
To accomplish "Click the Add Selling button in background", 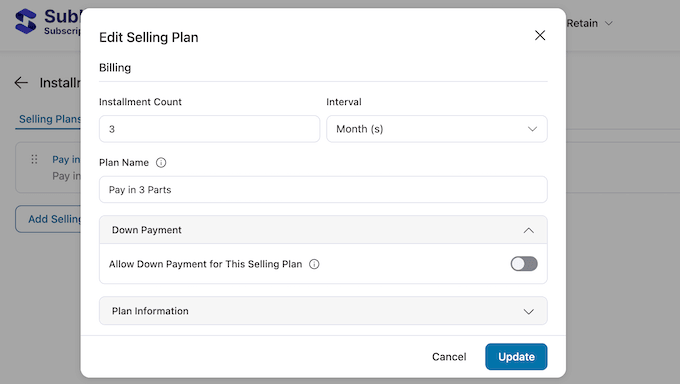I will point(48,219).
